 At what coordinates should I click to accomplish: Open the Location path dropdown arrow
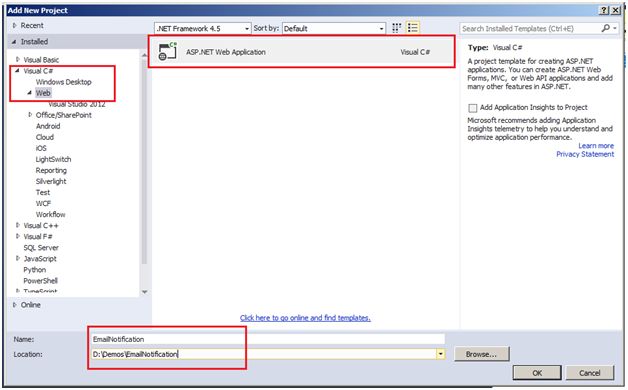pos(441,354)
